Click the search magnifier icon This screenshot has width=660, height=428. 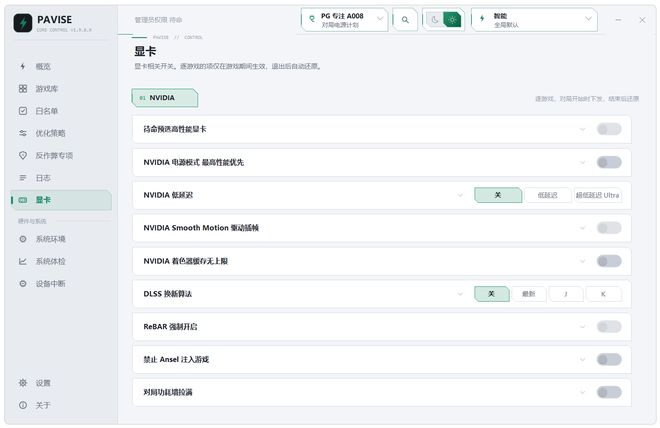point(405,20)
